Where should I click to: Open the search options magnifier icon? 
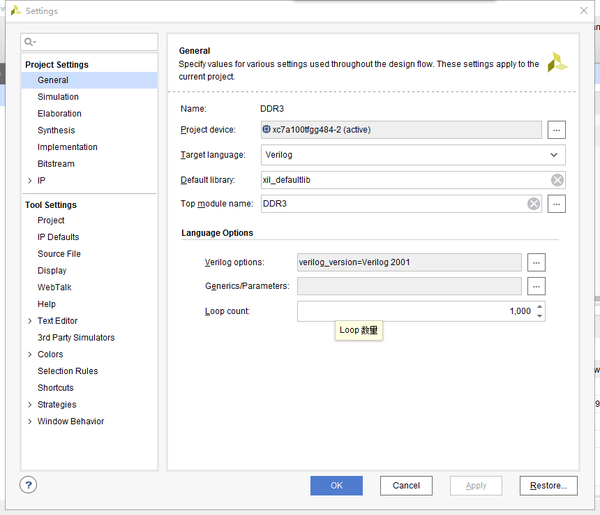pos(30,42)
